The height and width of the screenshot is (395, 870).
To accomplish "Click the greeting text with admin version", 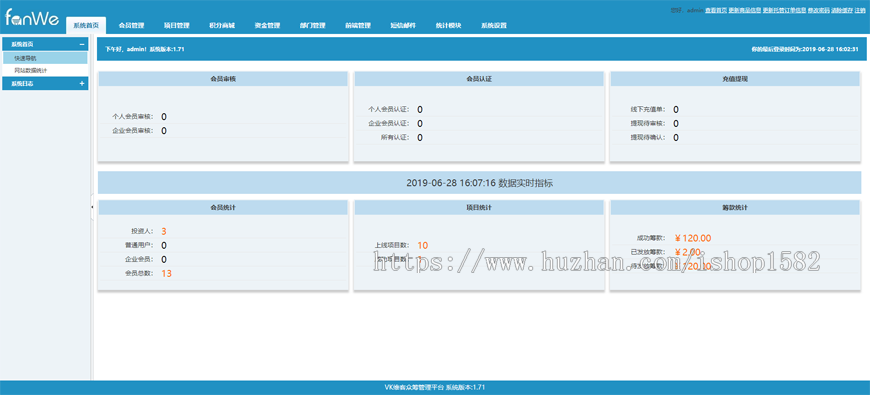I will [145, 49].
